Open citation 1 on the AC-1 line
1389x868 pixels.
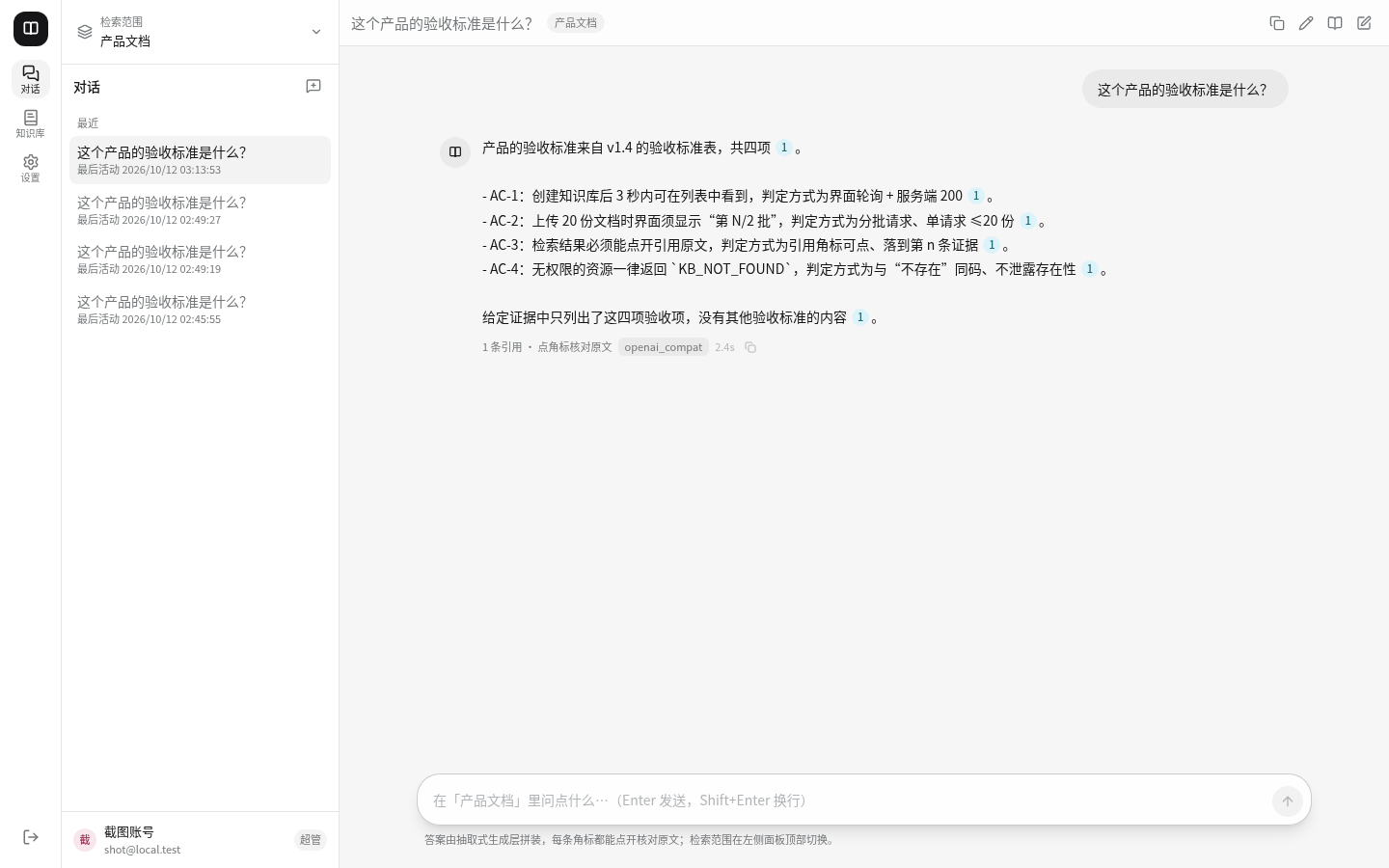click(976, 196)
